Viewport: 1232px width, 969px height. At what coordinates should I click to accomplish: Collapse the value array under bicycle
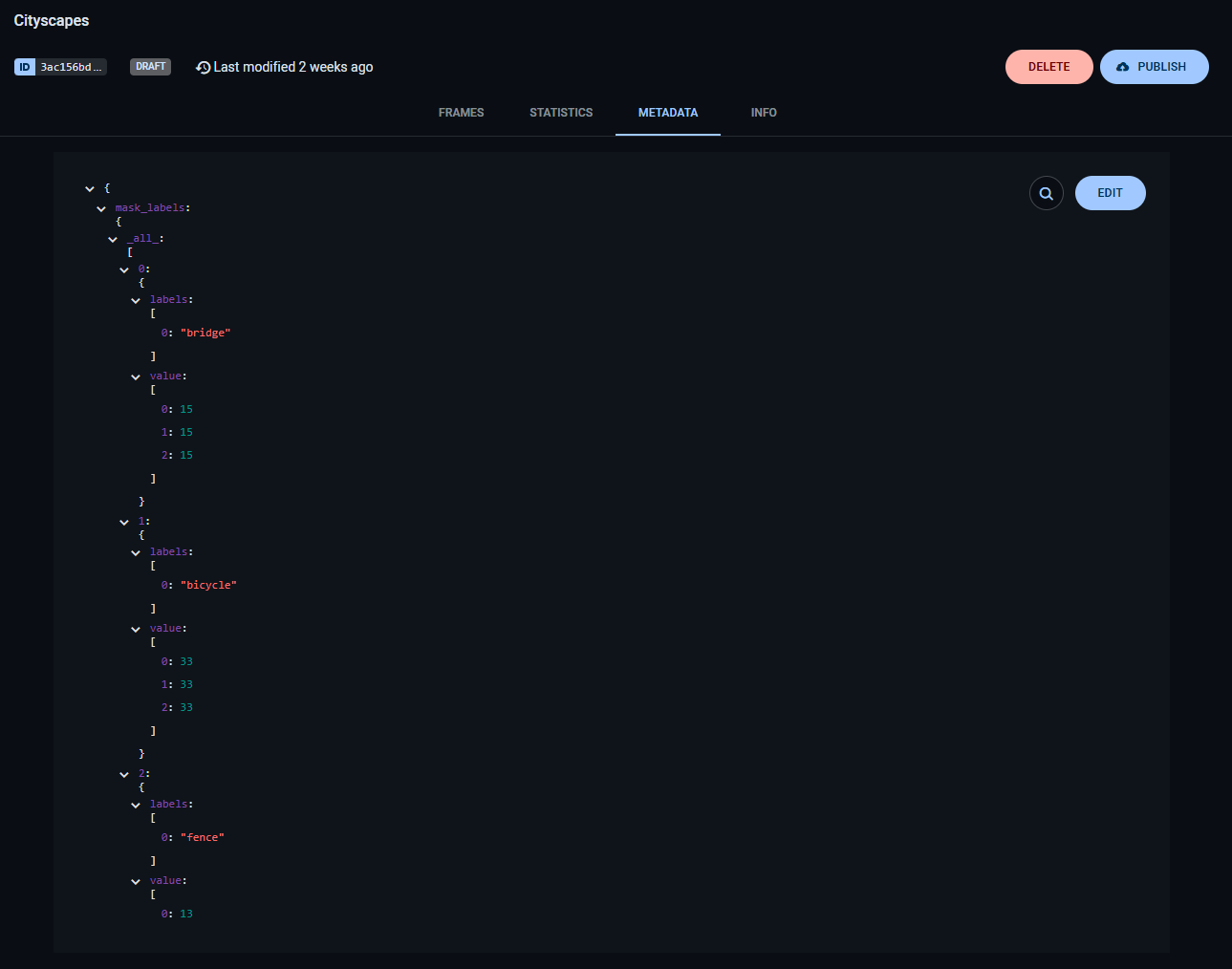point(135,628)
